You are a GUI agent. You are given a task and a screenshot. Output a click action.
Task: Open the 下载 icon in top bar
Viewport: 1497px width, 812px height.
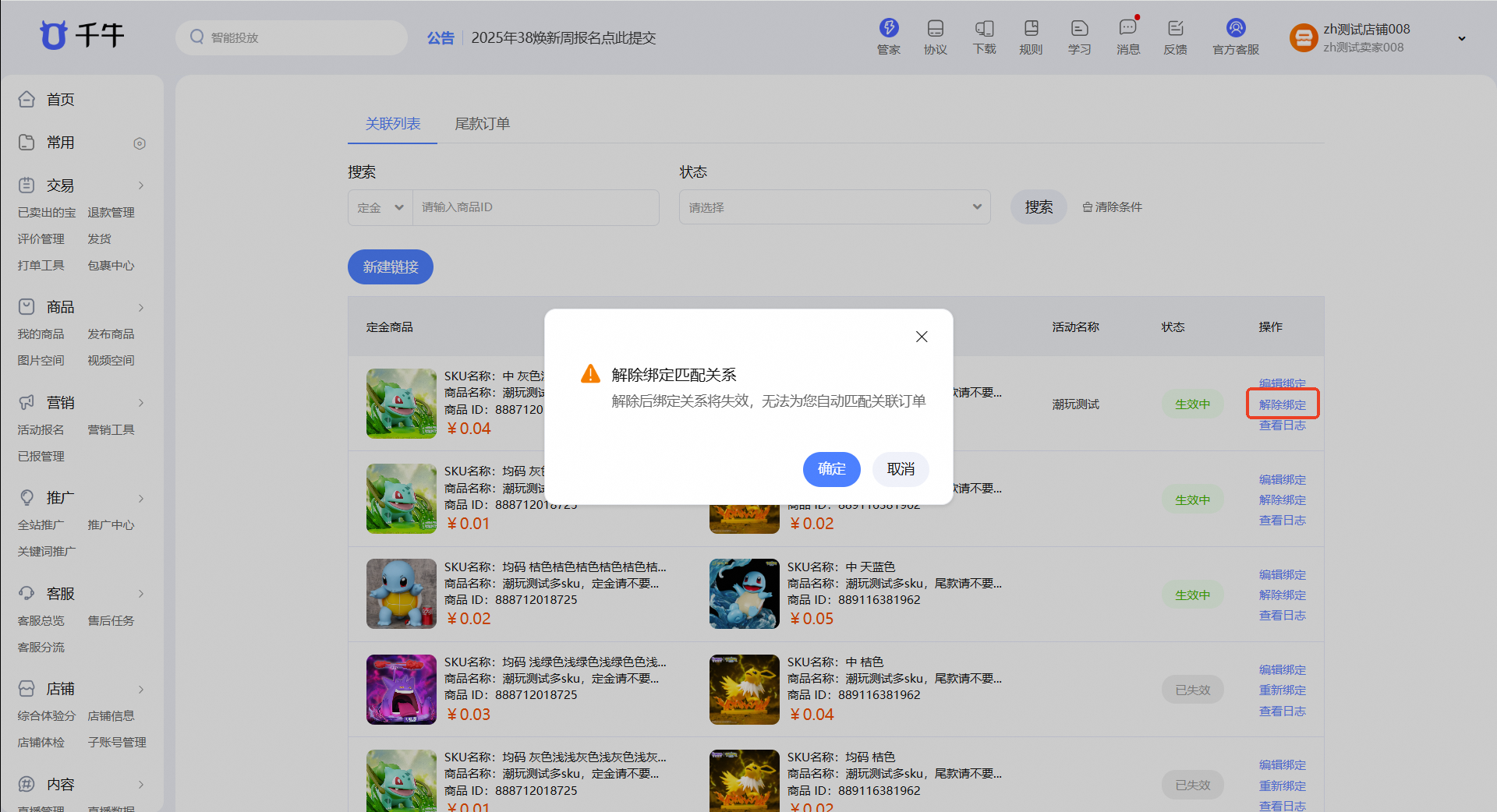pyautogui.click(x=984, y=28)
